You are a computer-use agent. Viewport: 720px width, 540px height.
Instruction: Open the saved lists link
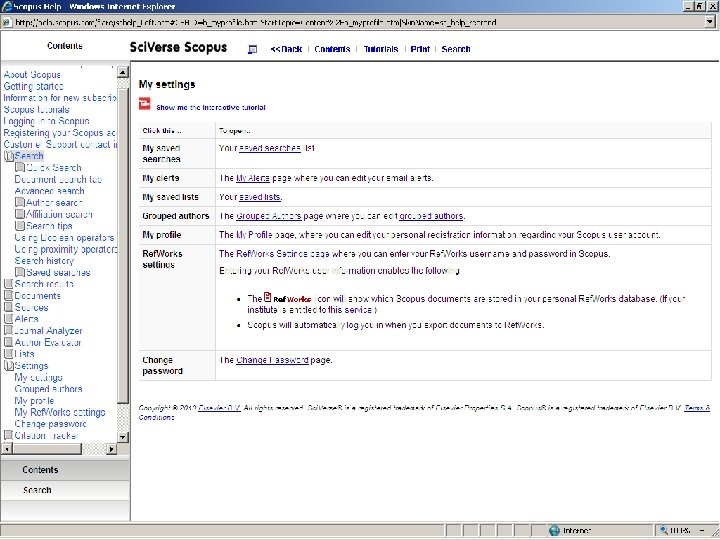259,197
